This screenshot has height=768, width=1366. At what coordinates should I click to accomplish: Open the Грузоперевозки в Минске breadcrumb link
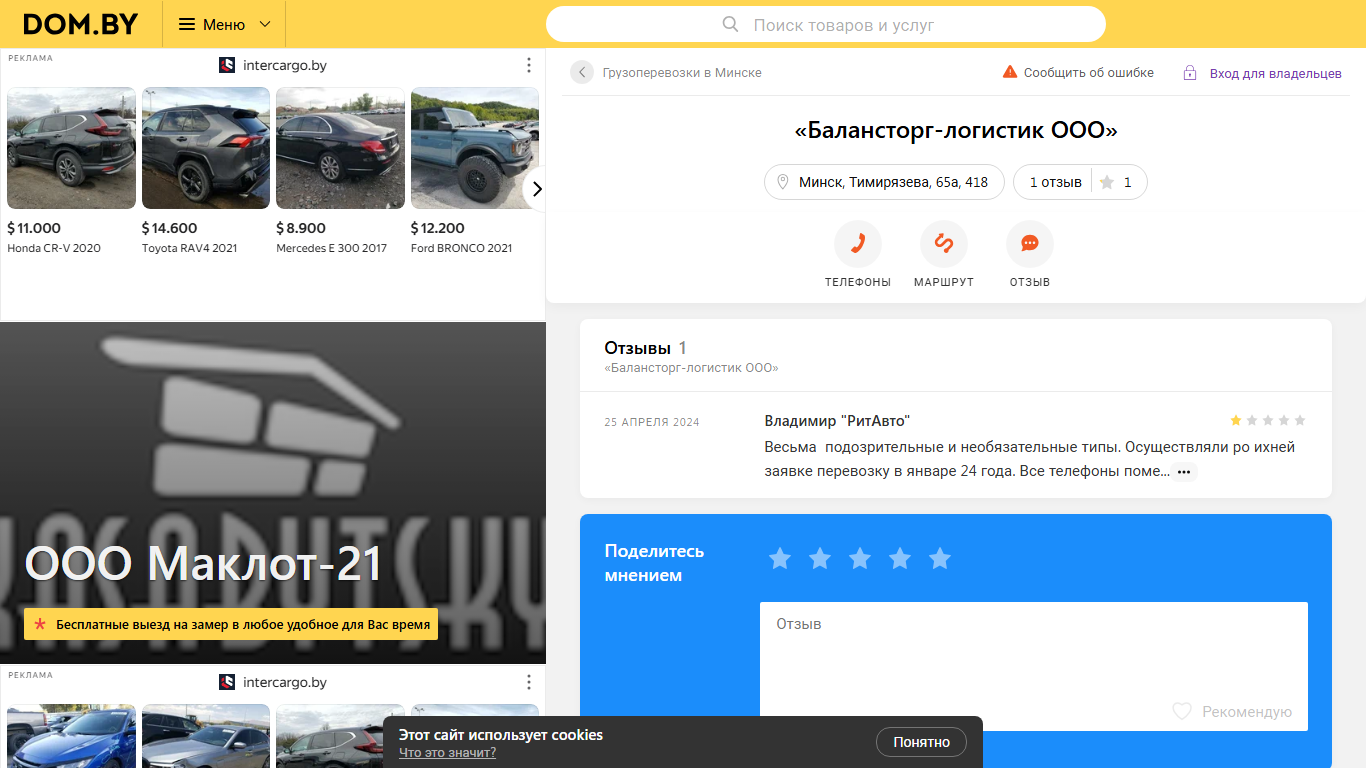click(682, 73)
